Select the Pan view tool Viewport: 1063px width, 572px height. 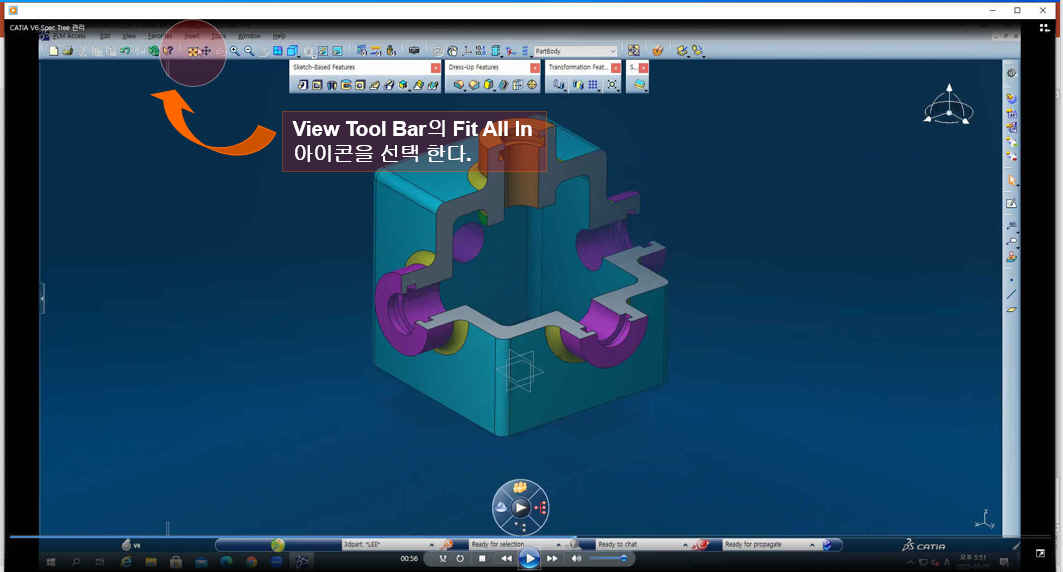(206, 51)
